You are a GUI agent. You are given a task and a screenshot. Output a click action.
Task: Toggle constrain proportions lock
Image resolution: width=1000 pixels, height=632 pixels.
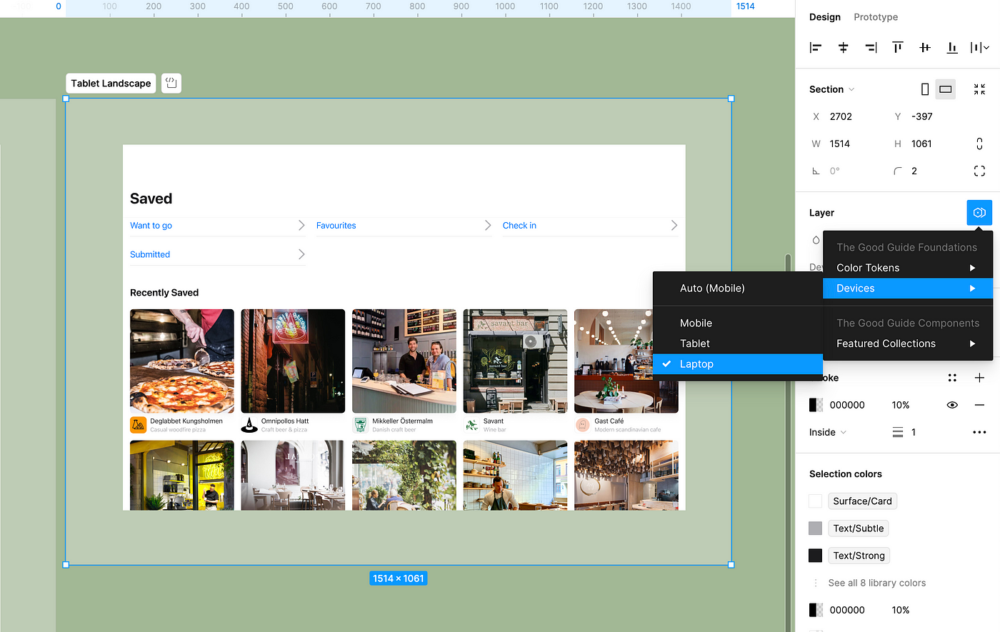(x=979, y=144)
